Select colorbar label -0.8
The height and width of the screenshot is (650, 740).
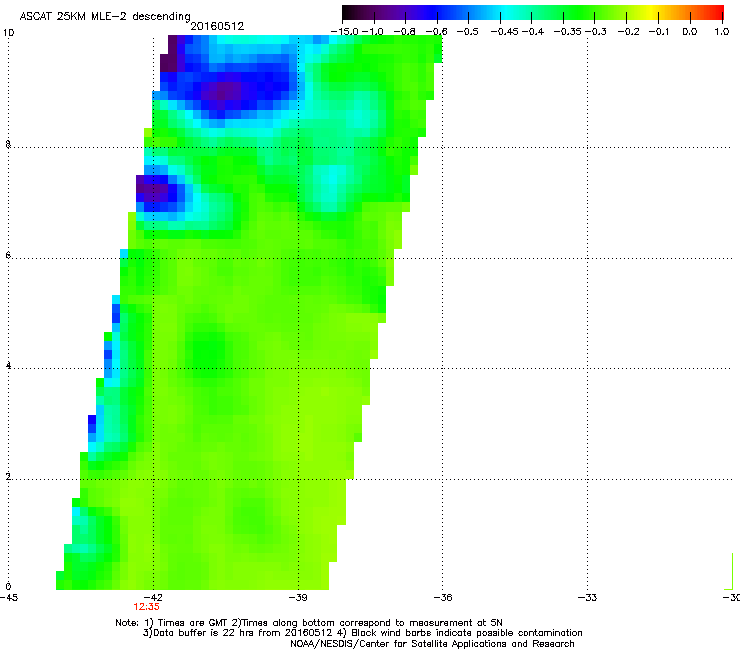click(x=404, y=32)
